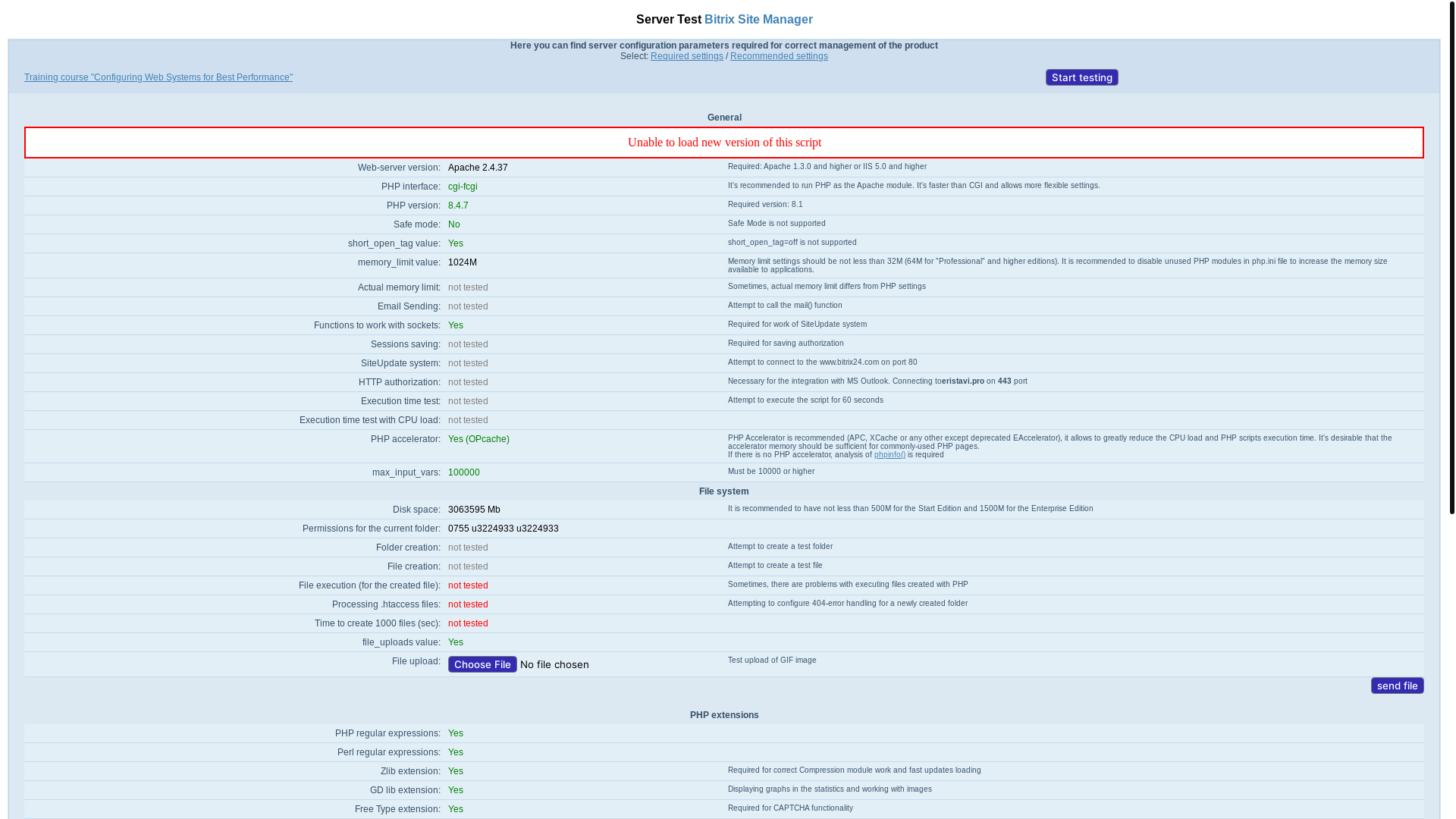1456x819 pixels.
Task: Open the Recommended settings link
Action: pyautogui.click(x=779, y=56)
